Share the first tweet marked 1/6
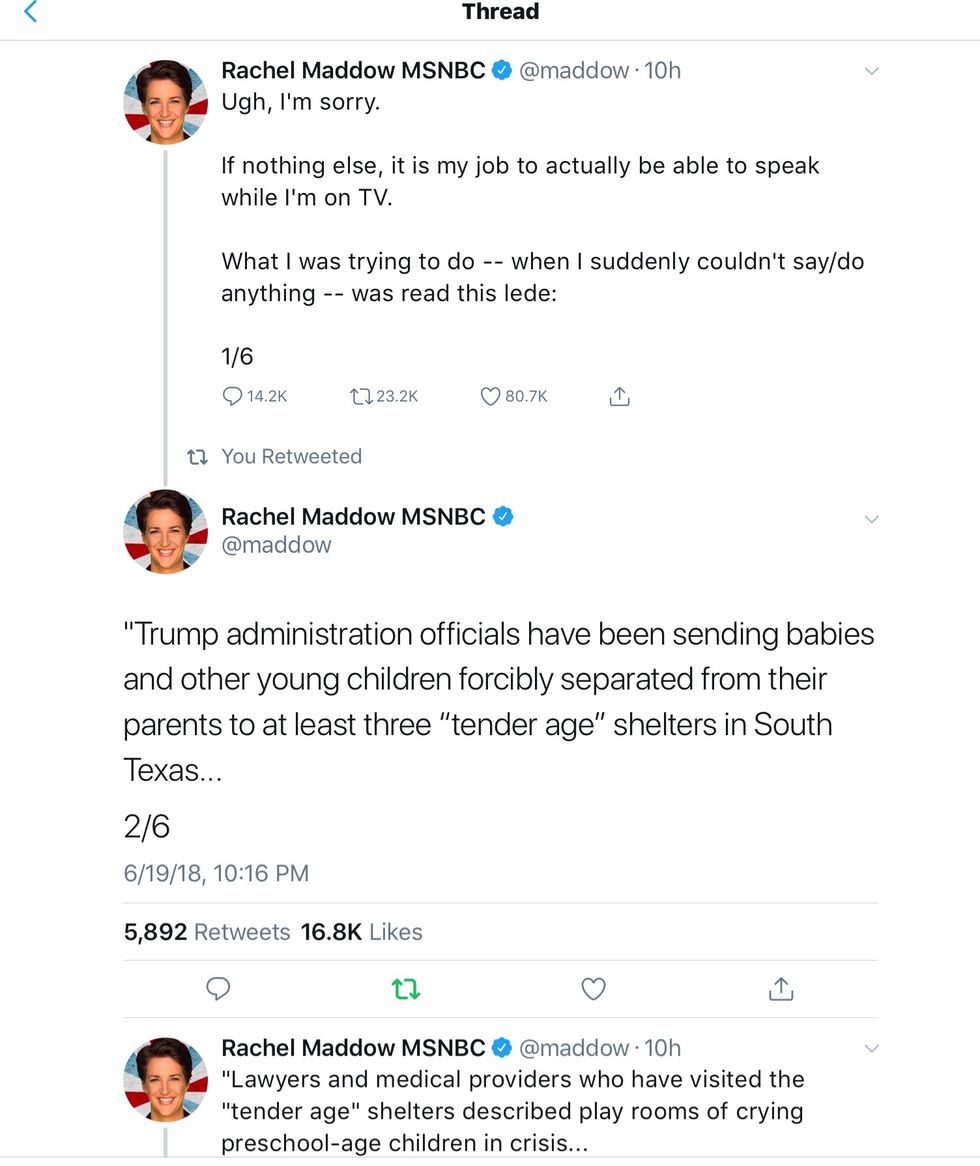Image resolution: width=980 pixels, height=1166 pixels. (619, 397)
